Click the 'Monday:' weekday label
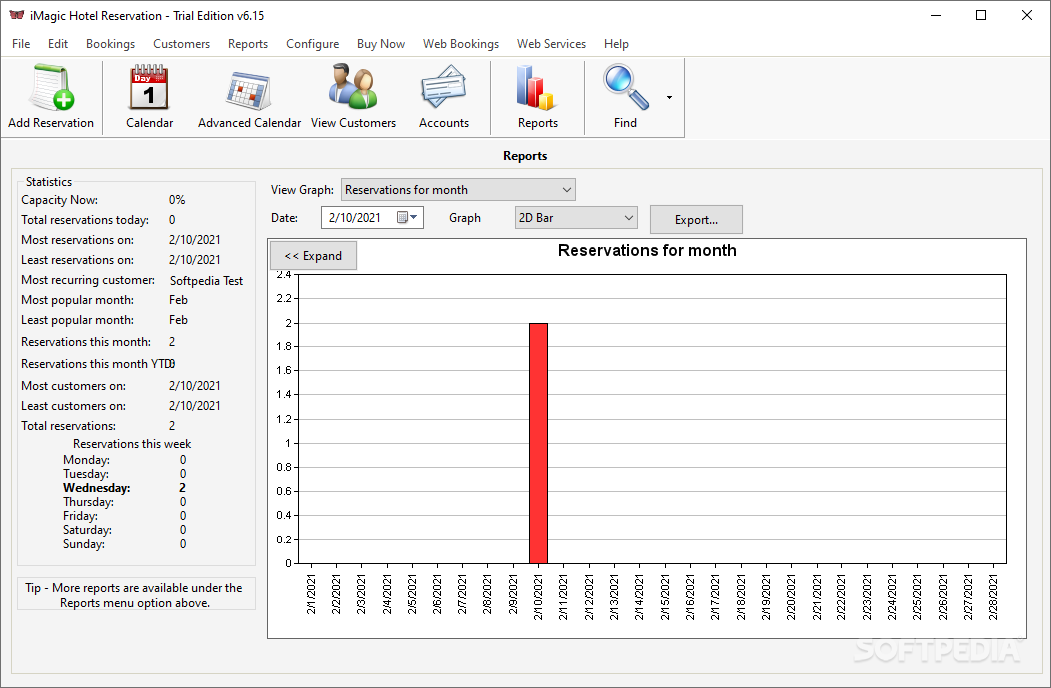This screenshot has width=1051, height=688. tap(86, 460)
